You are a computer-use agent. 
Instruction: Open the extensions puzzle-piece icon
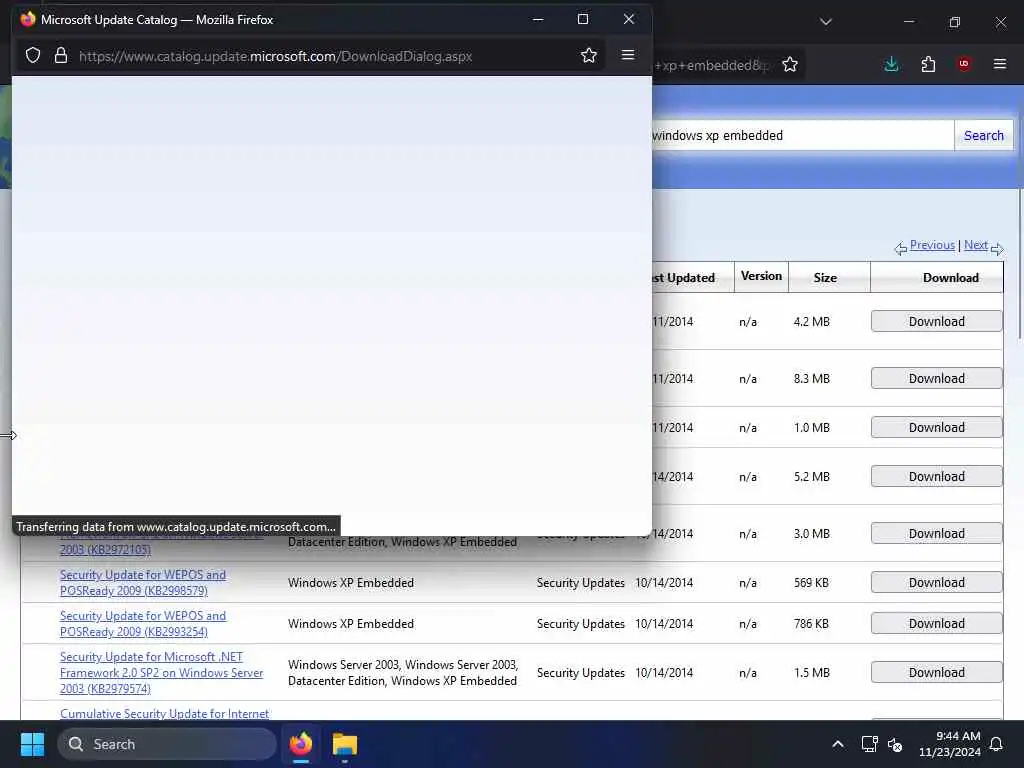[928, 64]
